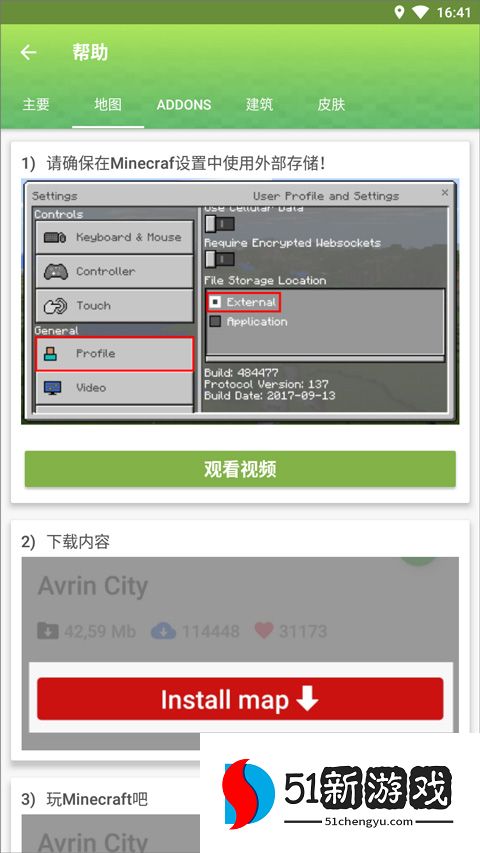Select the External storage checkbox

[x=216, y=302]
